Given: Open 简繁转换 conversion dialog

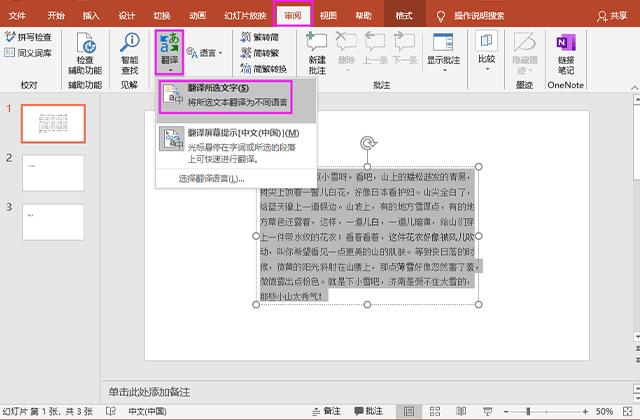Looking at the screenshot, I should (263, 69).
